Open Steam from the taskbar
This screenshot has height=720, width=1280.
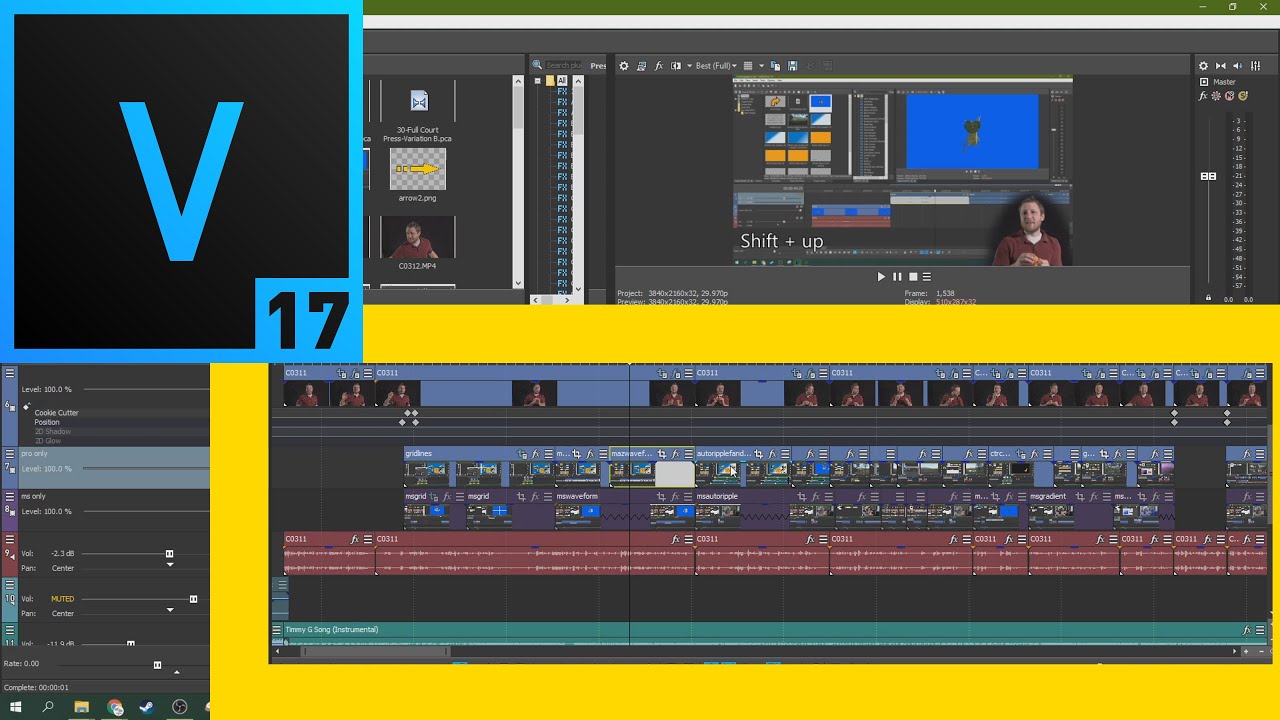146,707
